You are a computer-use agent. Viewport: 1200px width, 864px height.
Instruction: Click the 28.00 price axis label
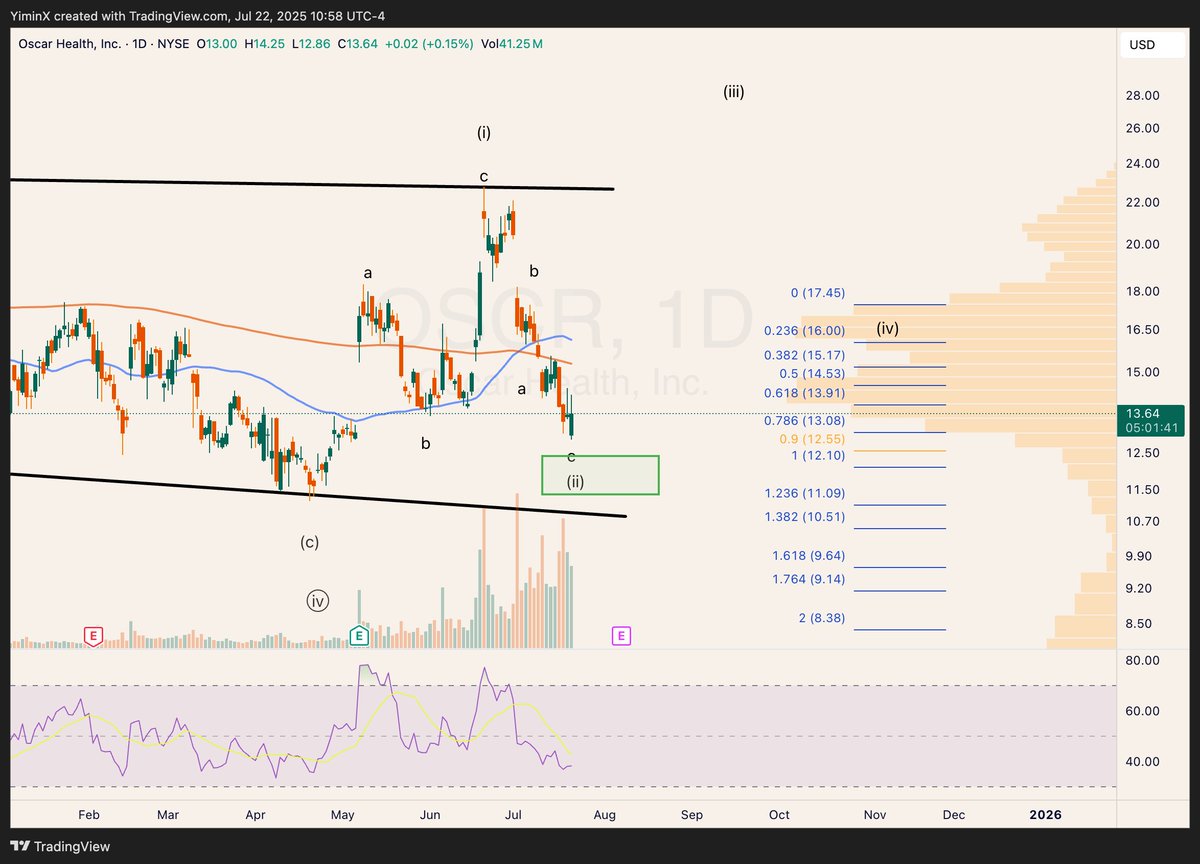tap(1142, 96)
